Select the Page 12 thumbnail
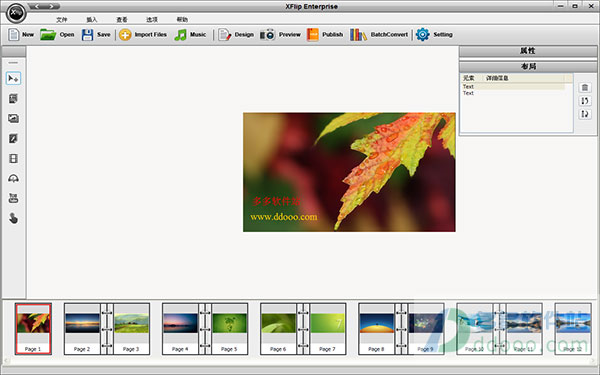This screenshot has height=375, width=600. click(x=573, y=329)
